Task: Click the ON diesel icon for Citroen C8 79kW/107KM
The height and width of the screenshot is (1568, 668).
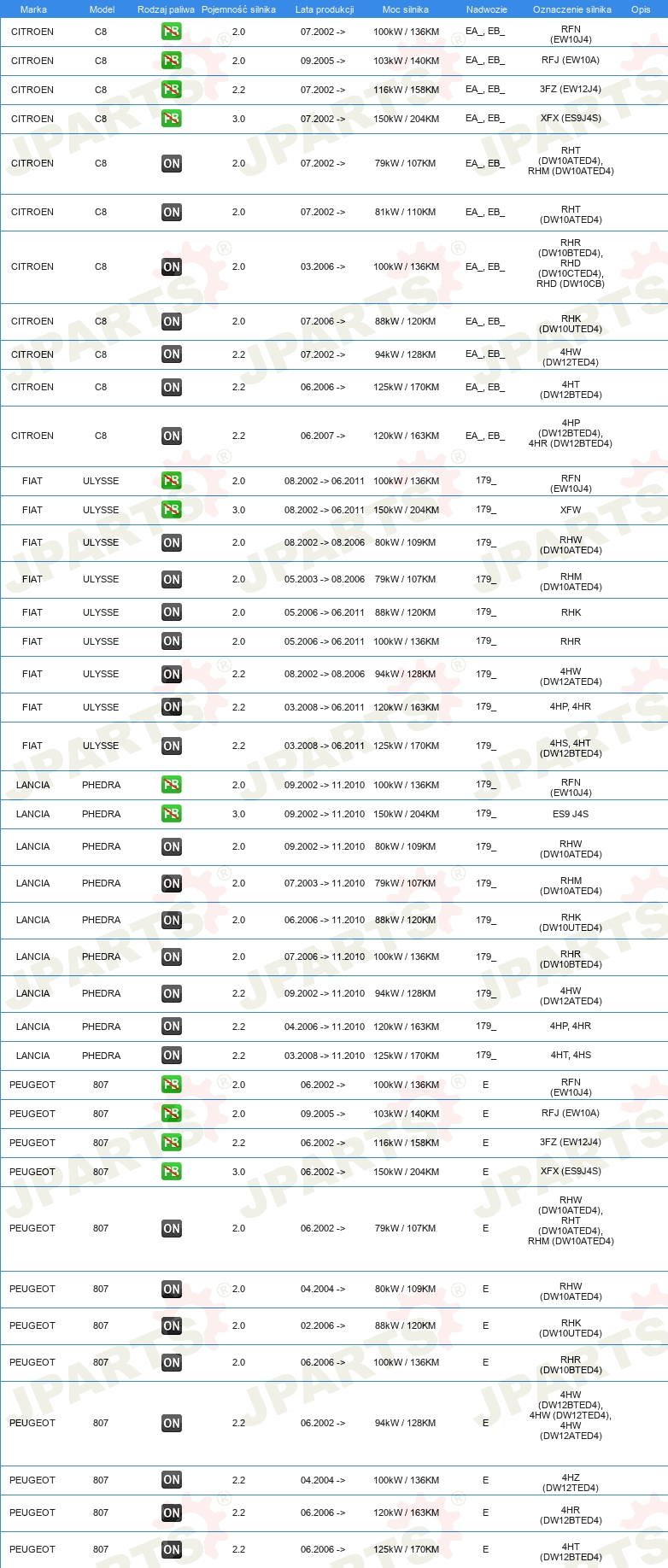Action: point(172,164)
